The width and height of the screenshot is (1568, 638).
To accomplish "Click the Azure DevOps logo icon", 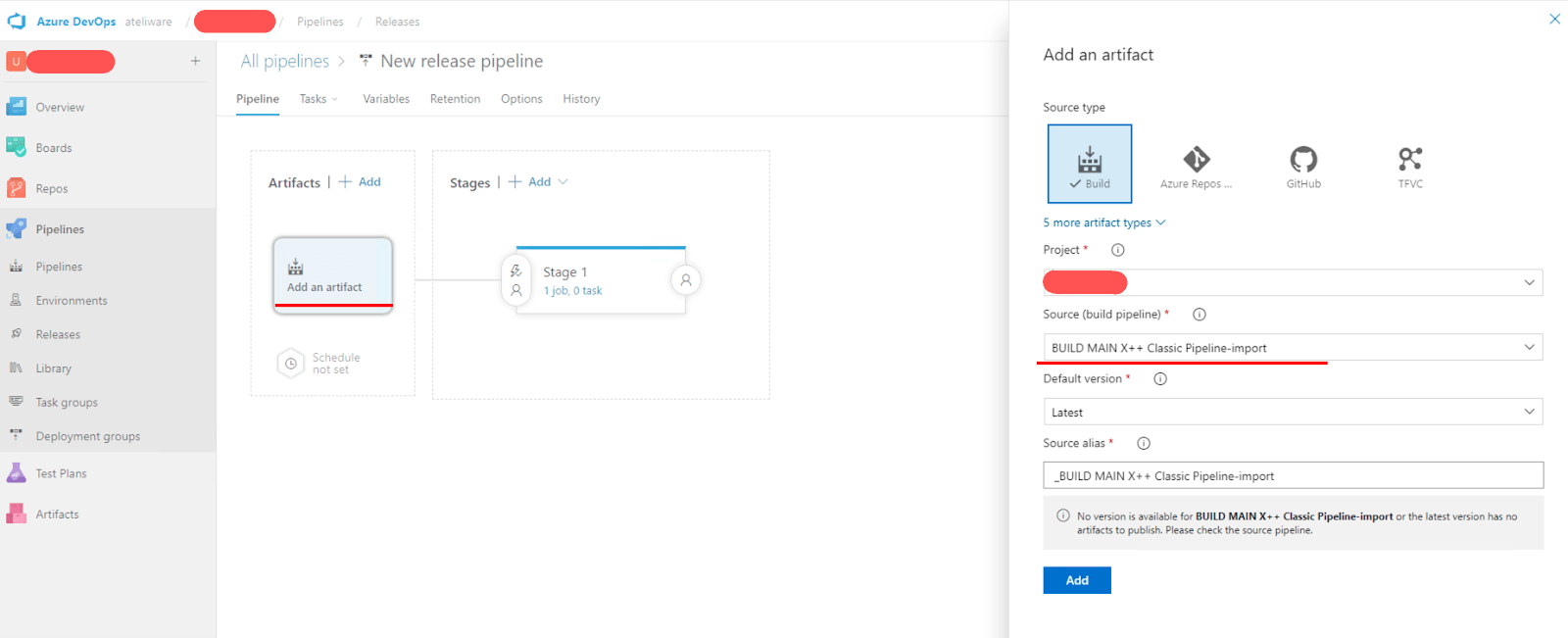I will pyautogui.click(x=17, y=21).
